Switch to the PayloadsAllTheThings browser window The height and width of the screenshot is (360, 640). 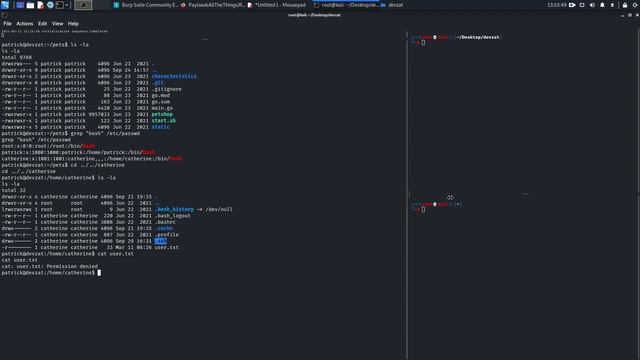click(213, 5)
